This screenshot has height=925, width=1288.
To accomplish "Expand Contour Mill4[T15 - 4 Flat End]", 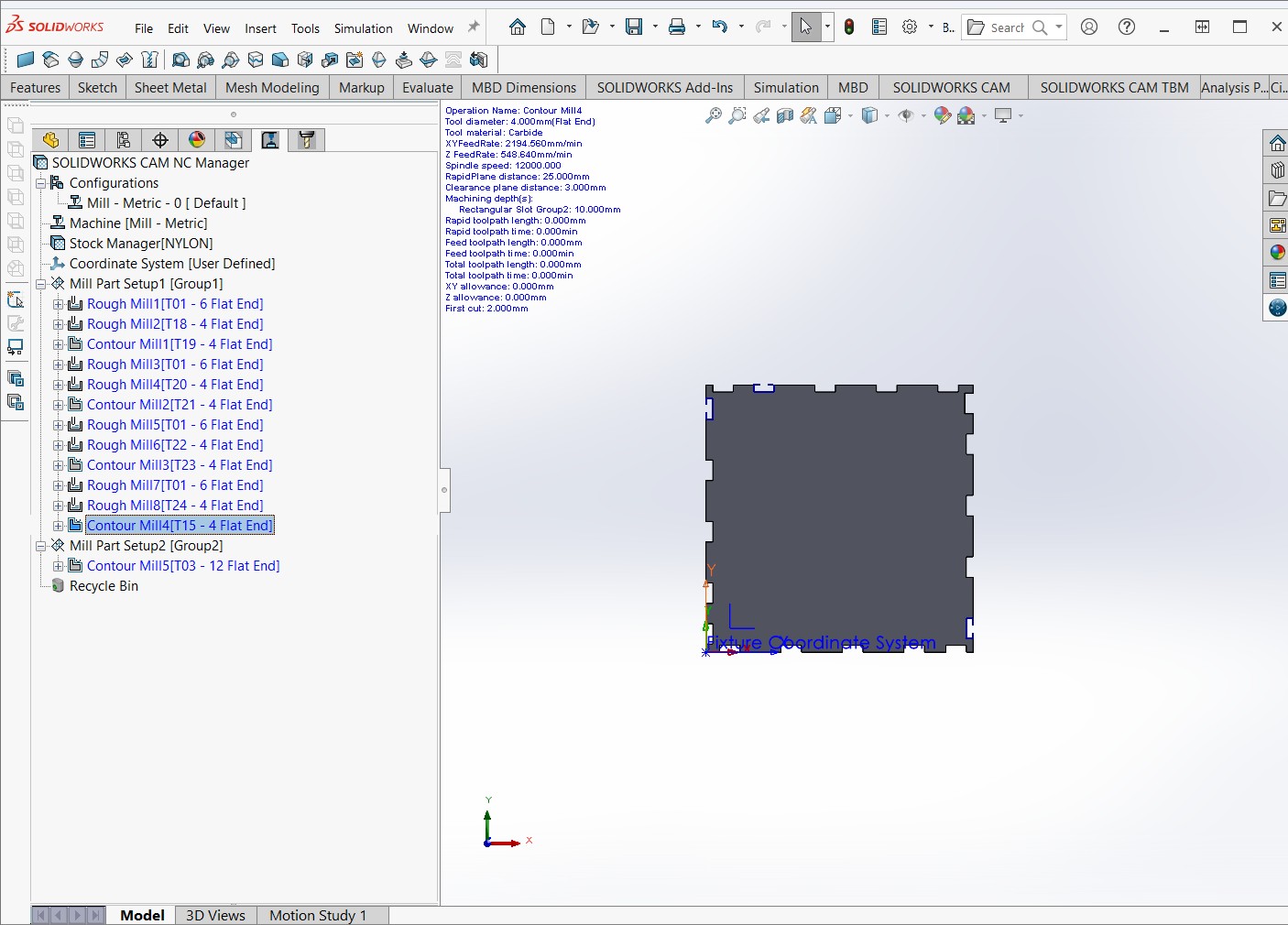I will (x=58, y=526).
